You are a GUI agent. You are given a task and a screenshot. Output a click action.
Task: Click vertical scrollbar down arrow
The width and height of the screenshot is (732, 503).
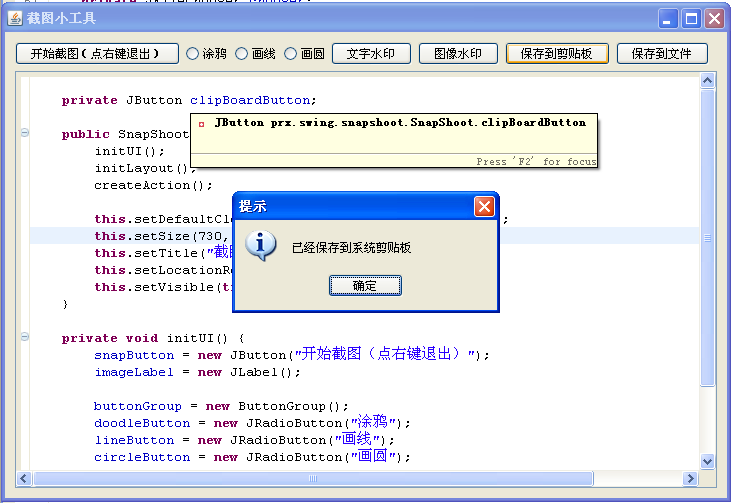(708, 461)
